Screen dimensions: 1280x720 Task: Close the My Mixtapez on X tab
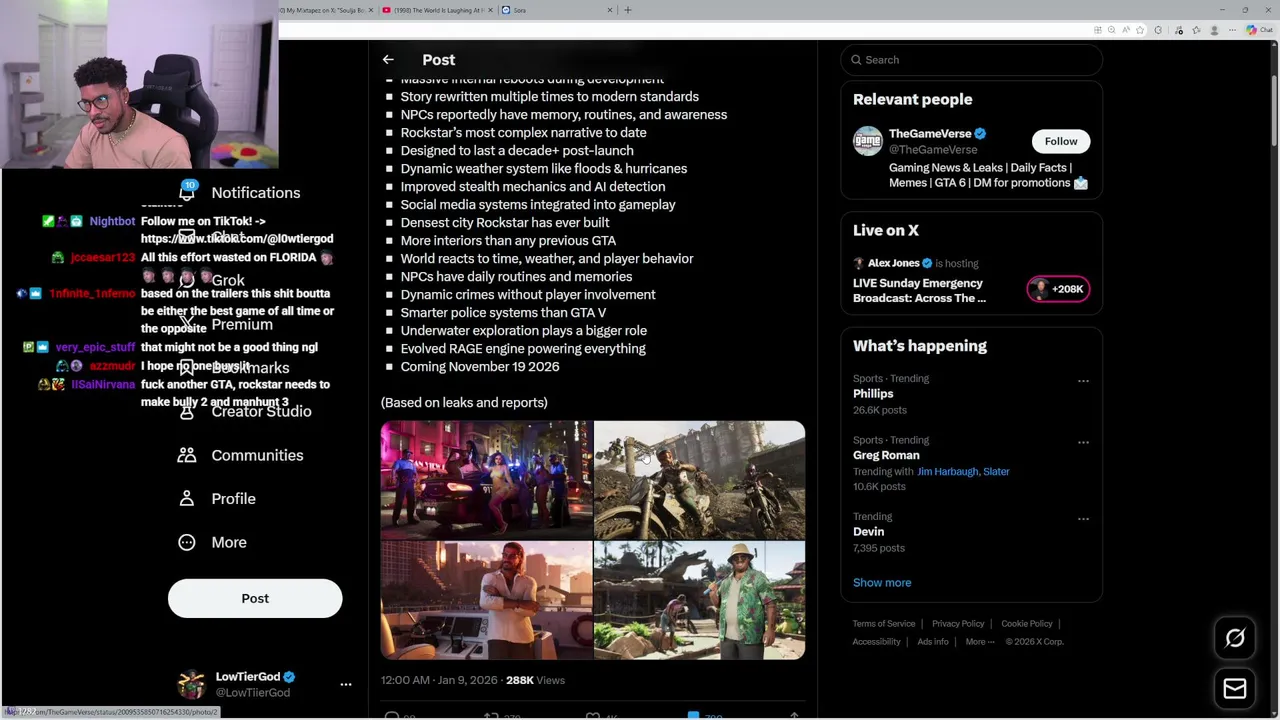click(x=371, y=10)
